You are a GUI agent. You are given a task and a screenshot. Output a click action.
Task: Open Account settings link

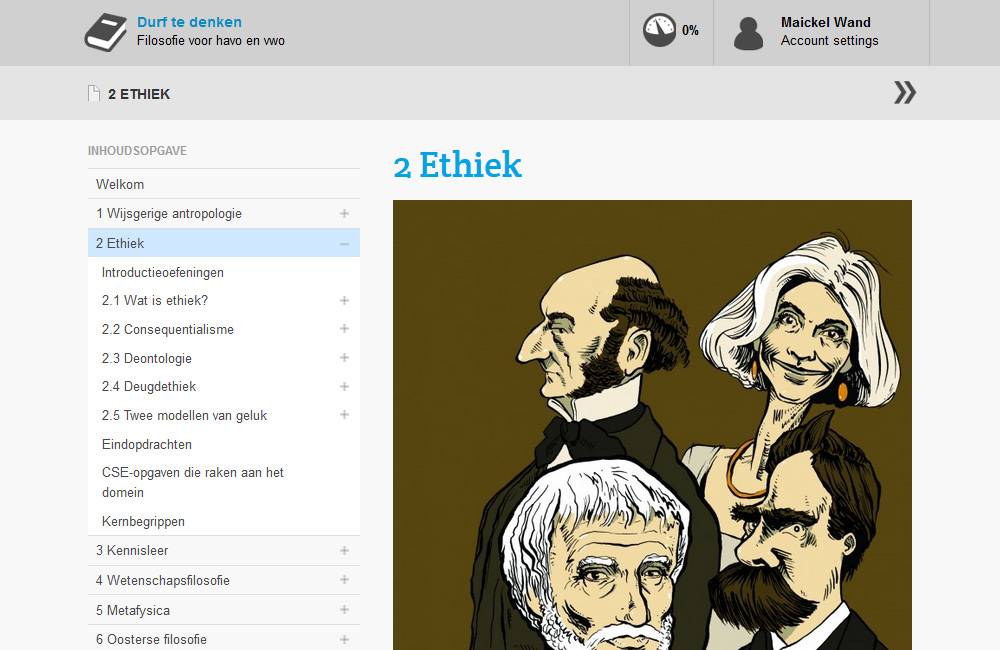click(829, 41)
